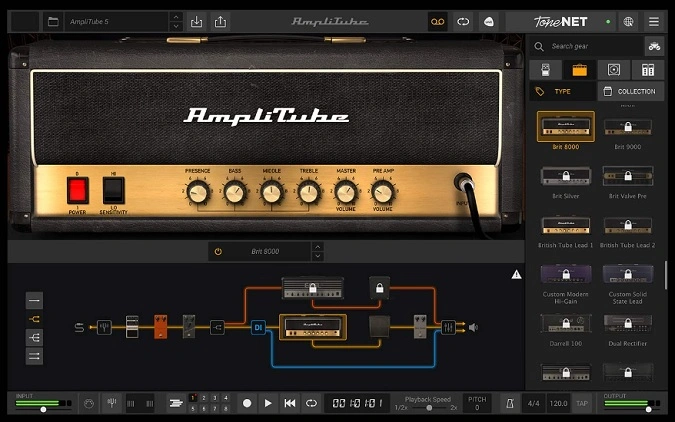Image resolution: width=675 pixels, height=422 pixels.
Task: Click the TAP tempo button
Action: [x=582, y=403]
